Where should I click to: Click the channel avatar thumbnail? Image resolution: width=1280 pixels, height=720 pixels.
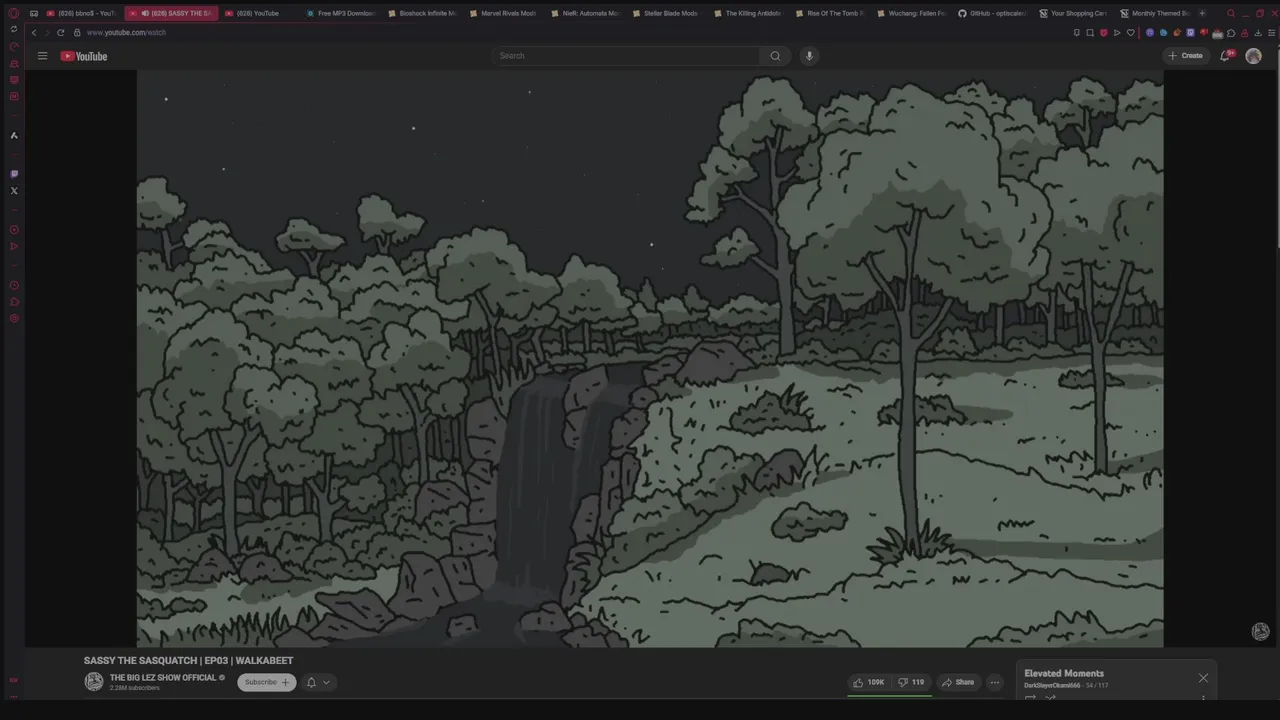[94, 682]
